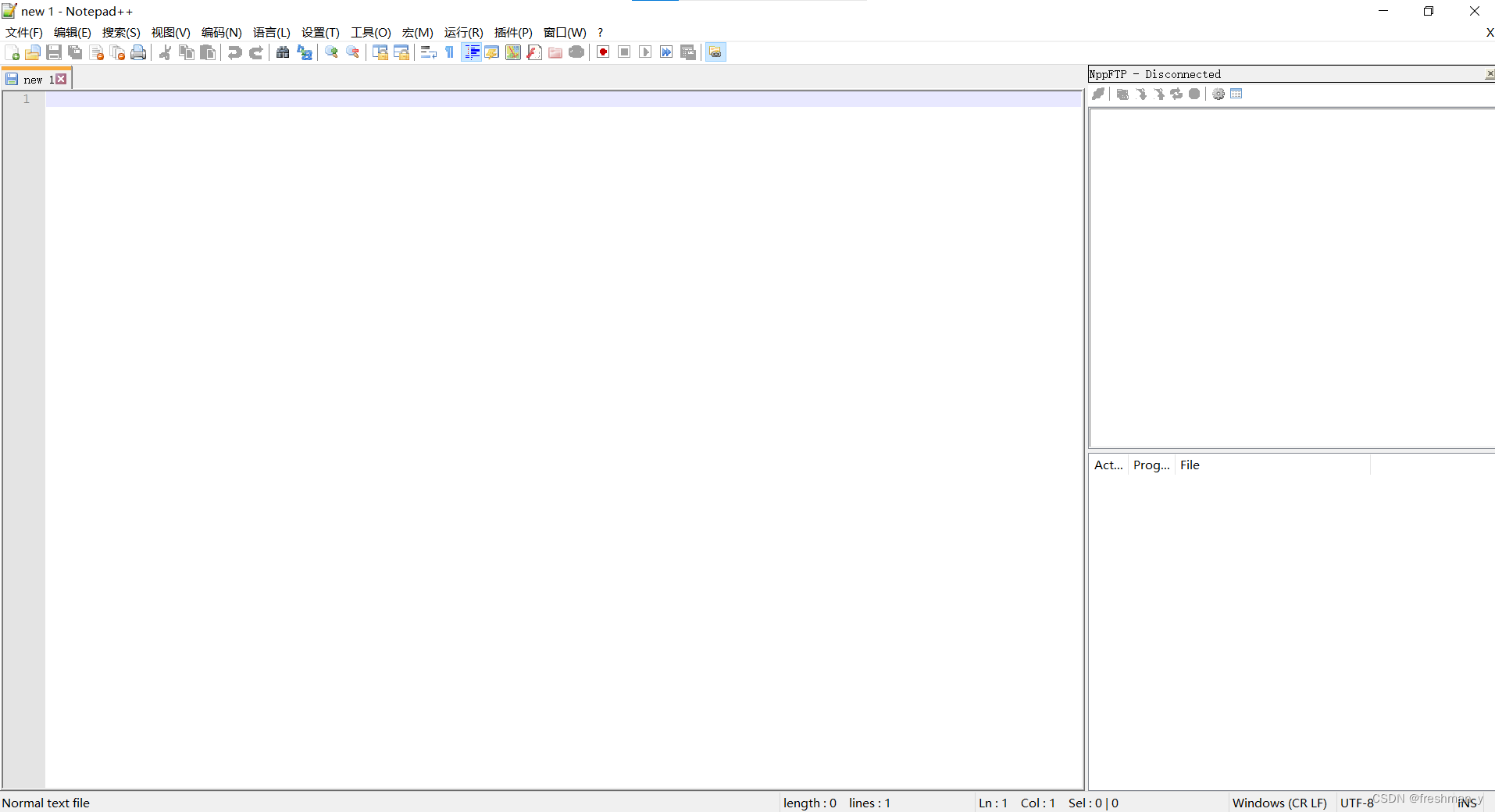The image size is (1495, 812).
Task: Switch to the new 1 document tab
Action: point(33,78)
